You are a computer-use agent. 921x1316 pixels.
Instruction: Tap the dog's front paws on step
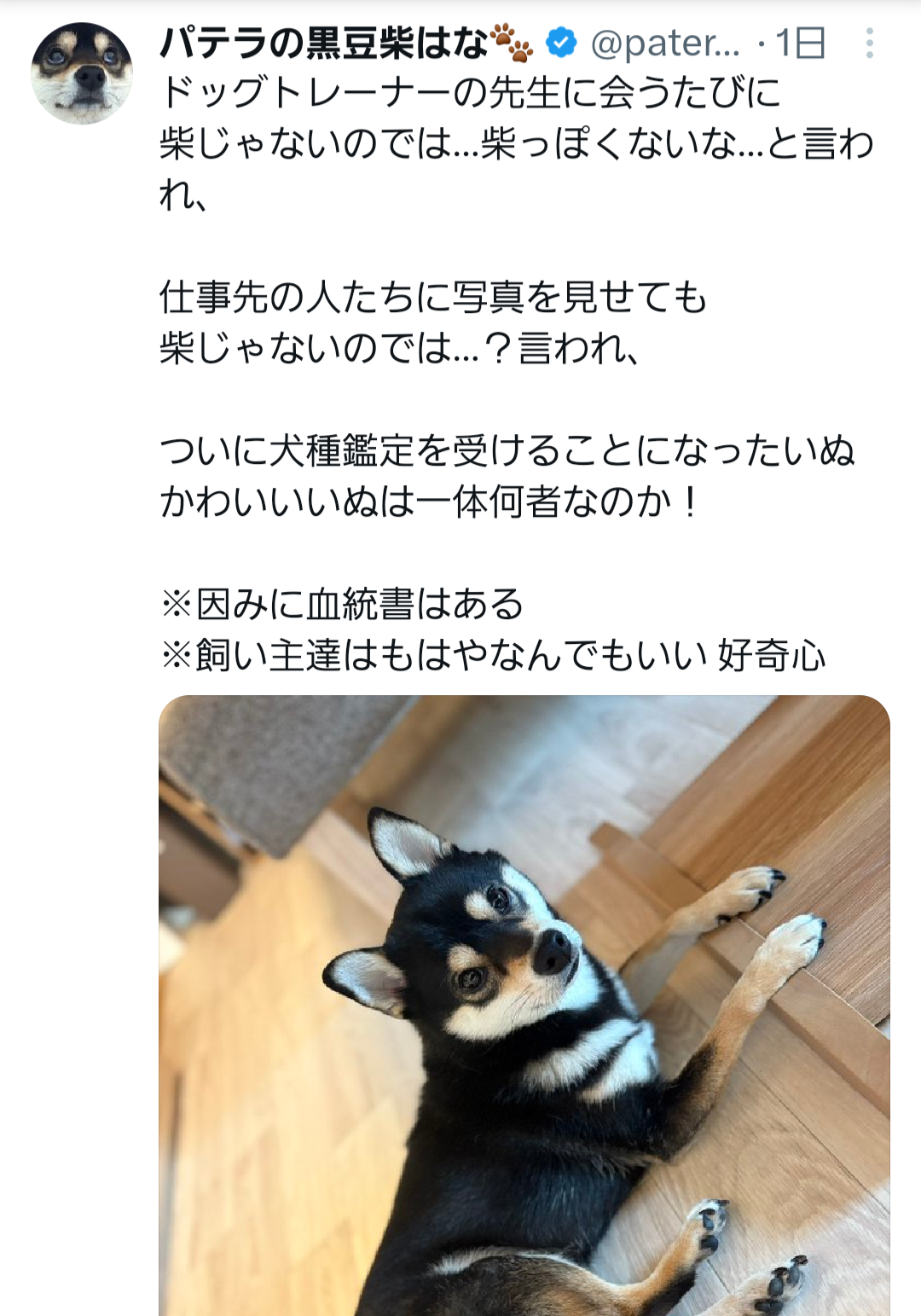(767, 913)
